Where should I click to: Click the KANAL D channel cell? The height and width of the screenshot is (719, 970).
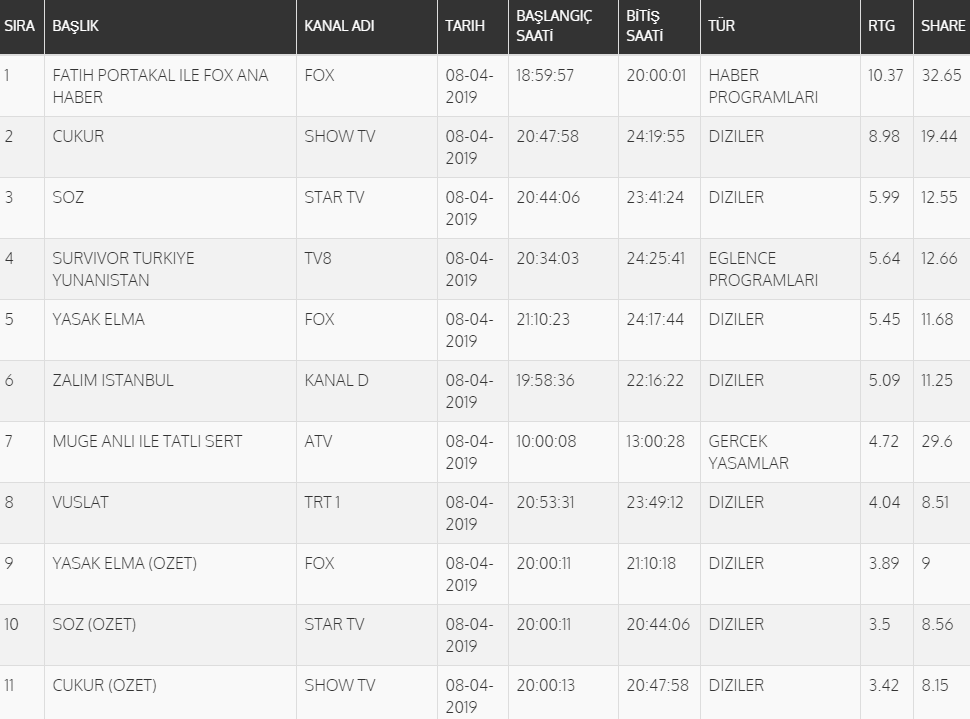click(336, 380)
